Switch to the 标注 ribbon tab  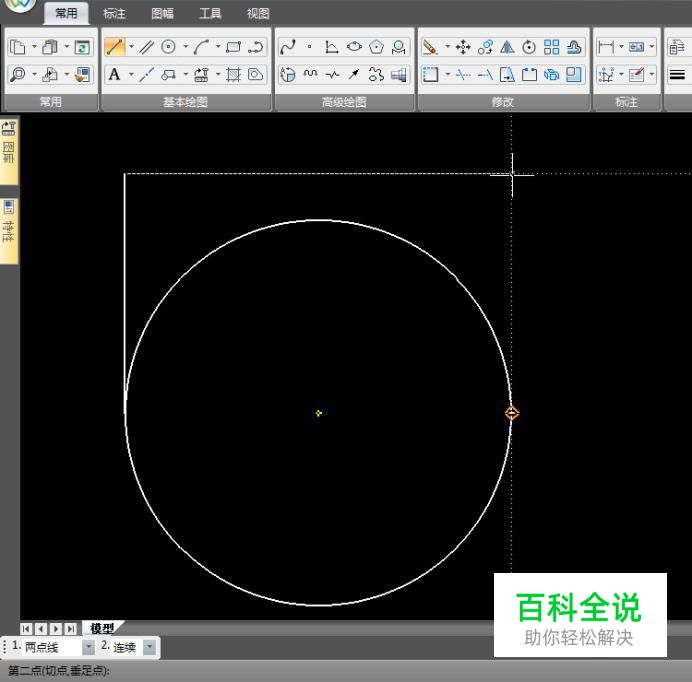[x=114, y=14]
